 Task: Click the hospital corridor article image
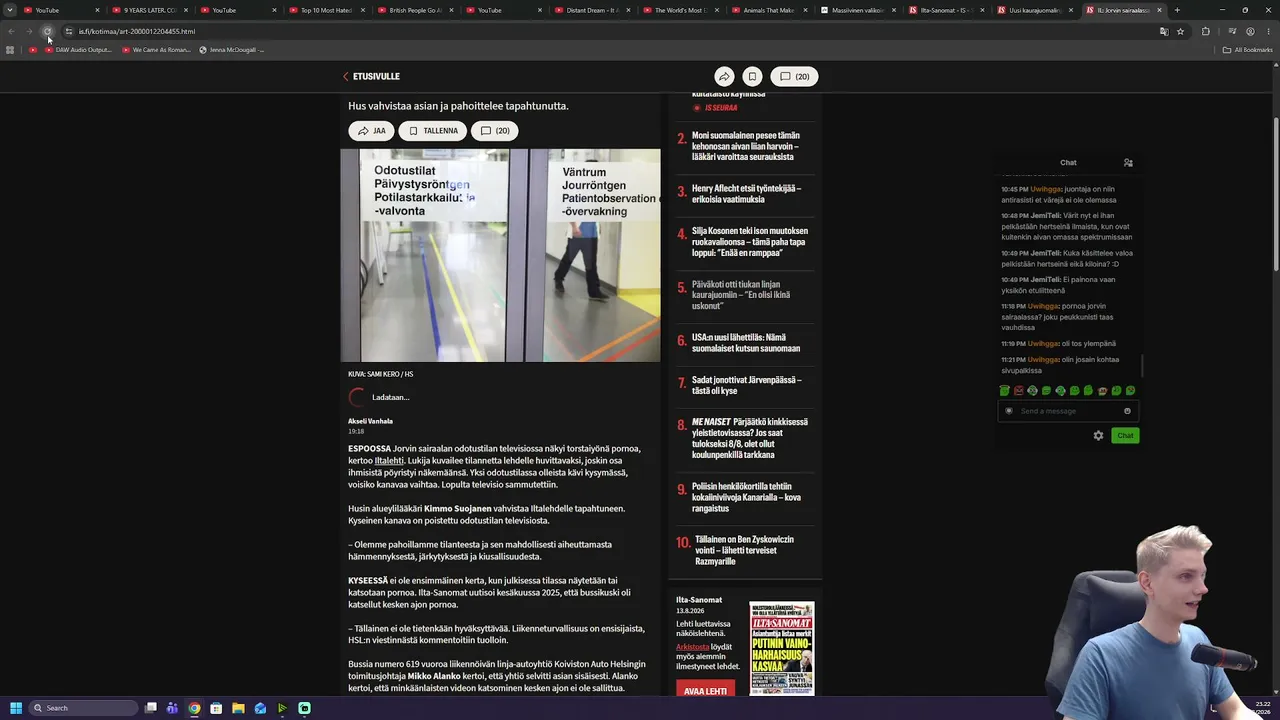[500, 255]
